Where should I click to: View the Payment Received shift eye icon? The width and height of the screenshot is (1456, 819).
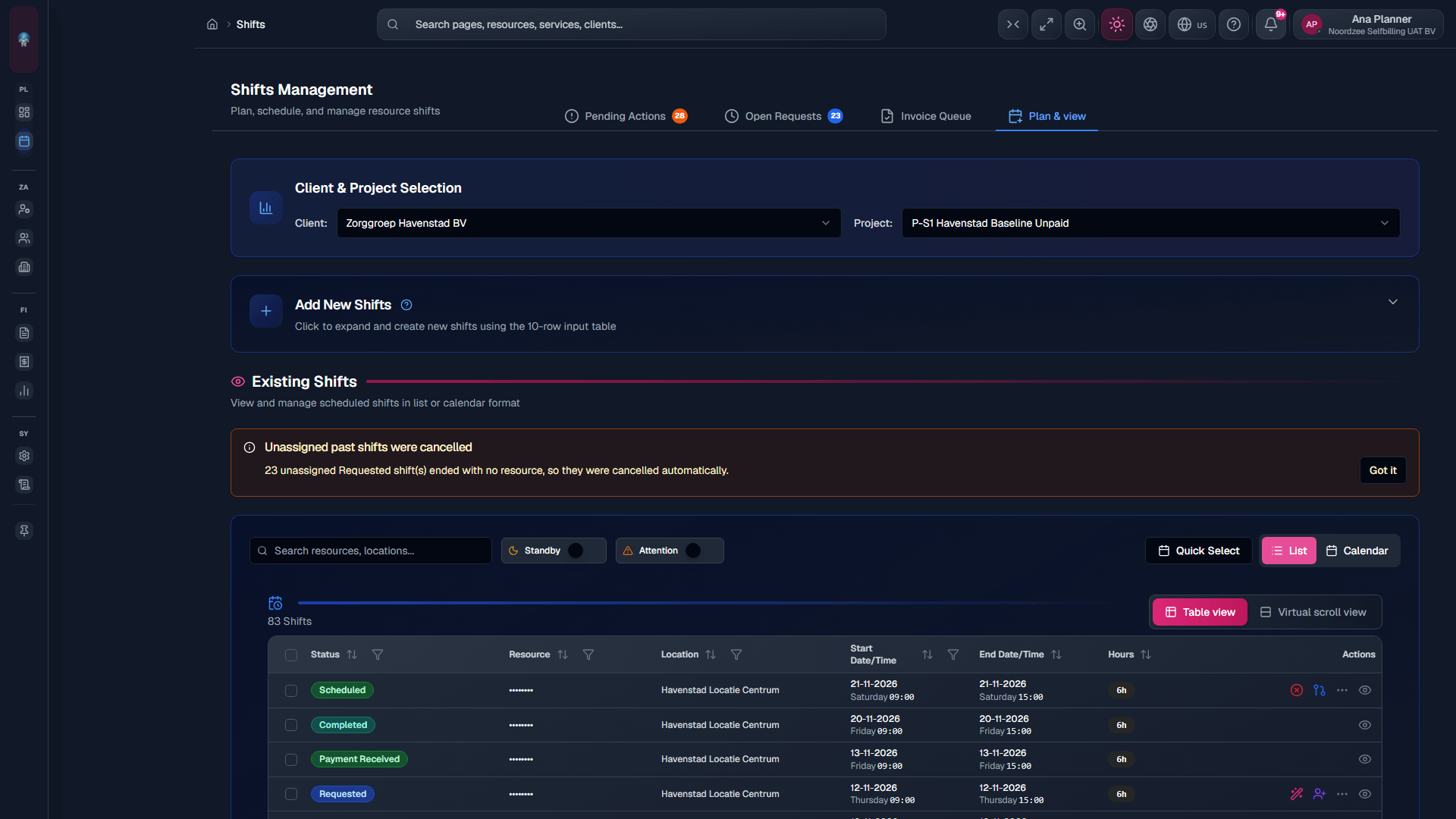click(x=1365, y=759)
